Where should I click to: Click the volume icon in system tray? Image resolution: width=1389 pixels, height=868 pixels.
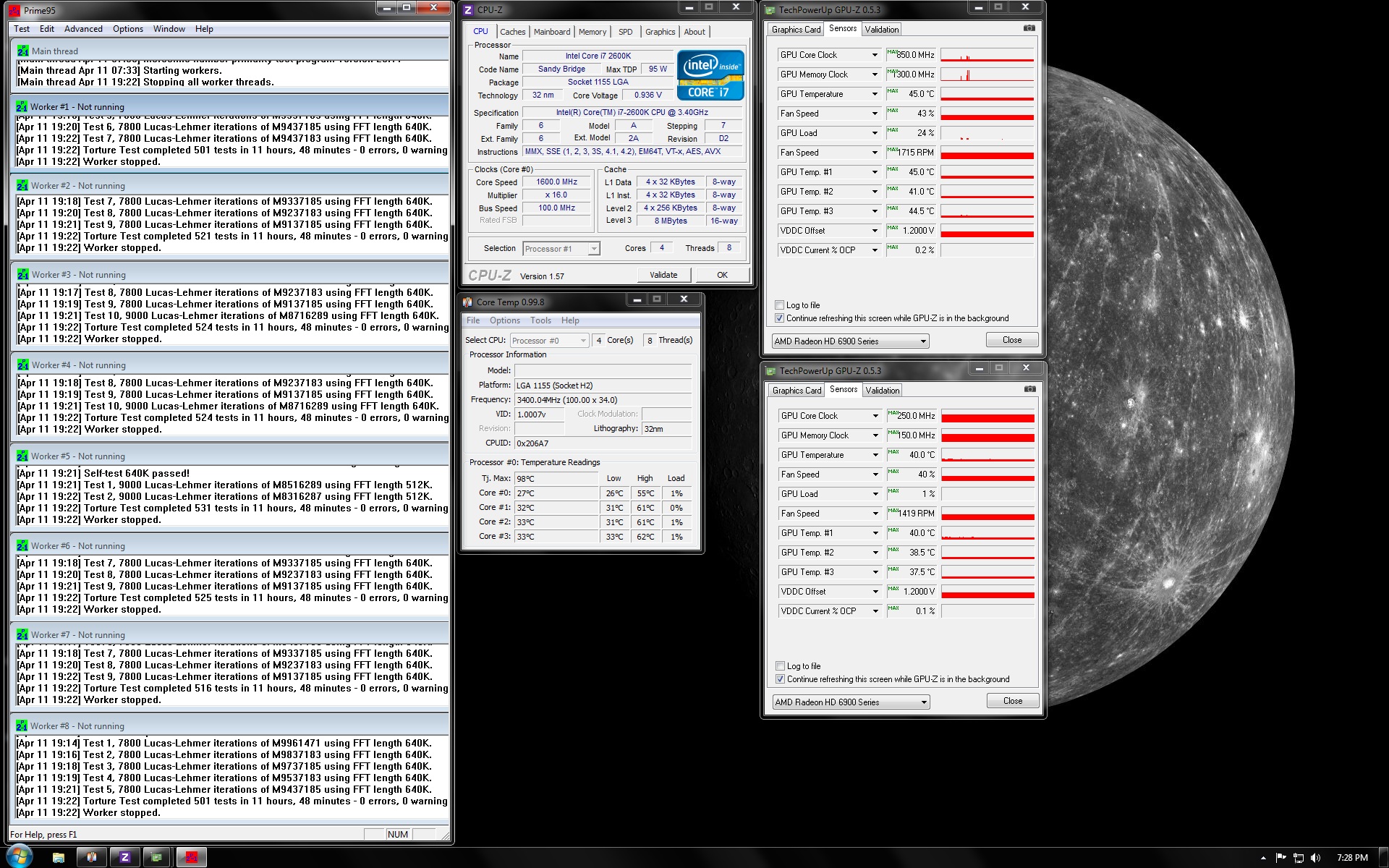1315,858
